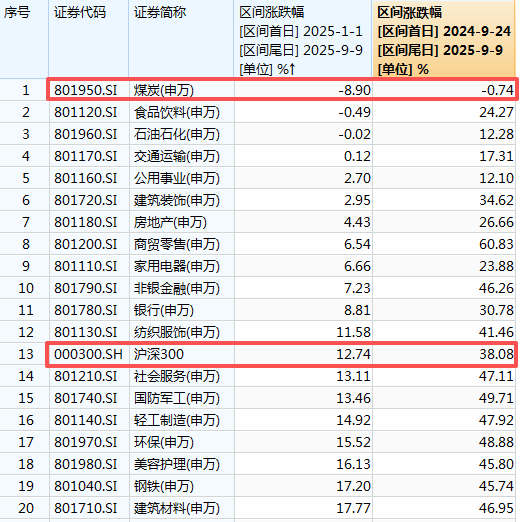The image size is (520, 522).
Task: Click code 000300.SH
Action: tap(88, 354)
